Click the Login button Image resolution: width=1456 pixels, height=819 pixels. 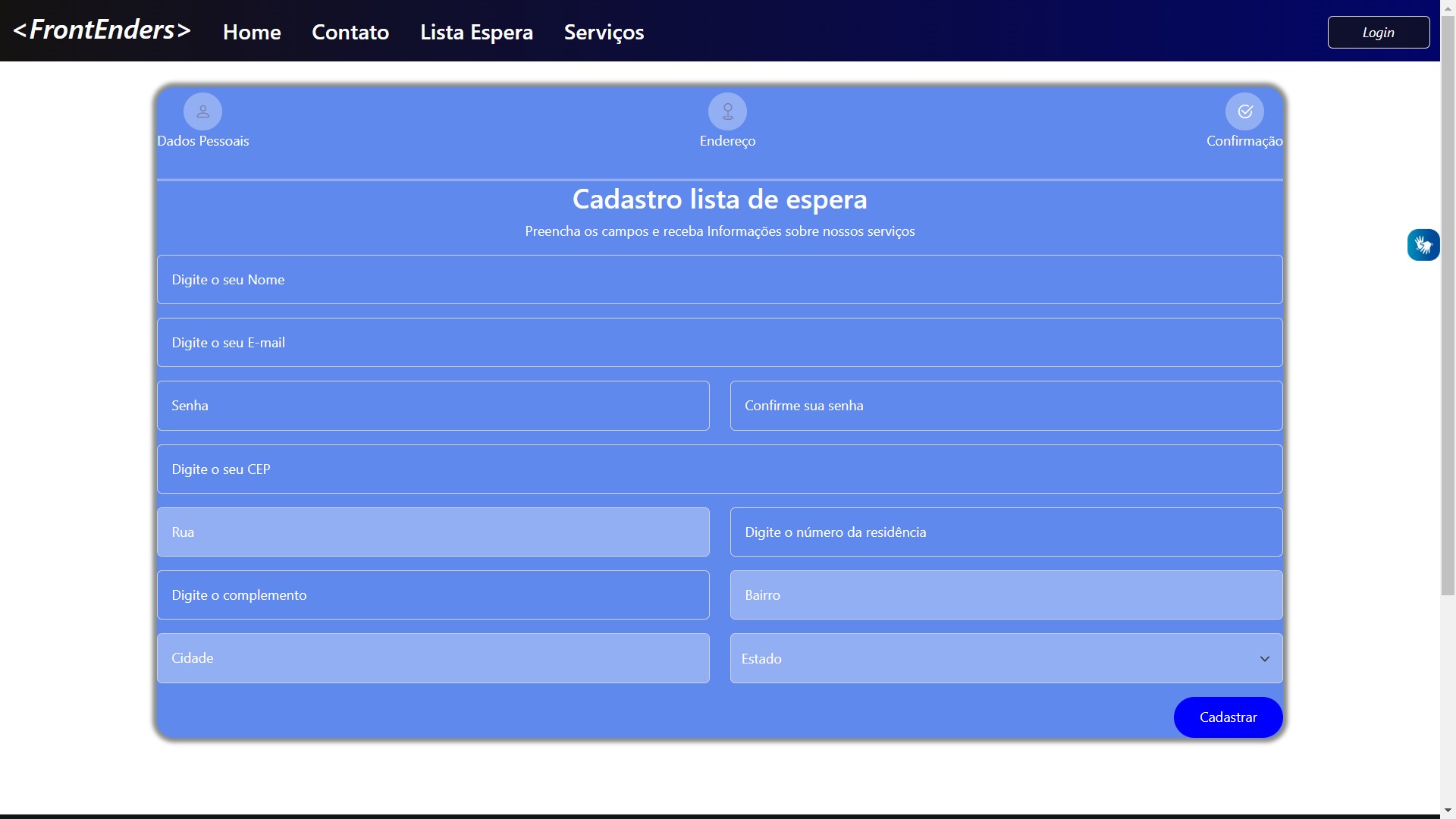tap(1378, 32)
